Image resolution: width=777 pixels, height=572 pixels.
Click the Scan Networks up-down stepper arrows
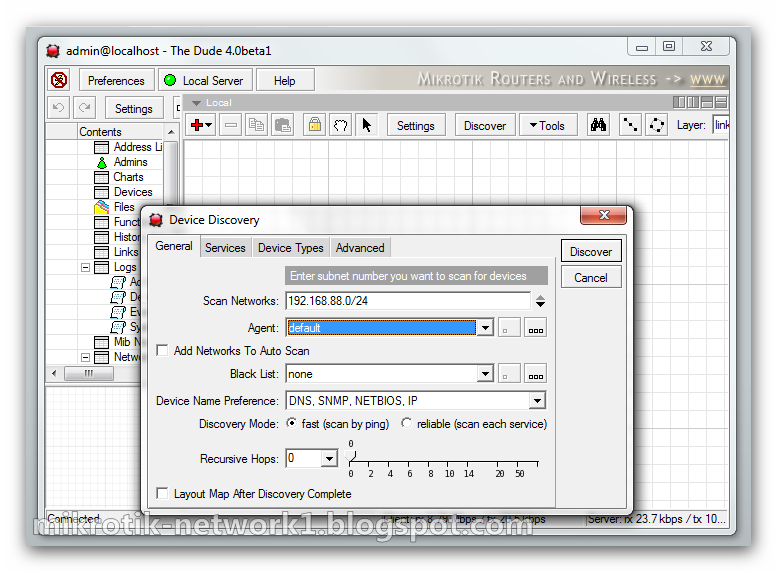pos(540,301)
